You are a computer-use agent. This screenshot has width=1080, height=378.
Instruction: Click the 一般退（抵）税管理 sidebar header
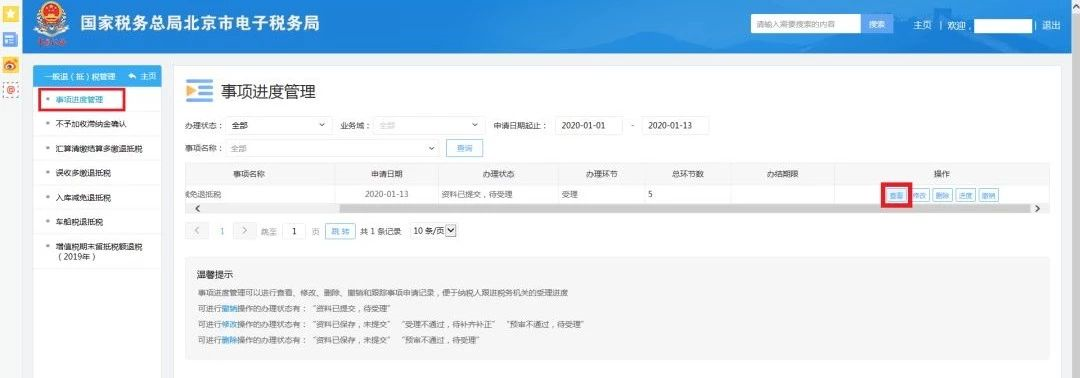80,76
